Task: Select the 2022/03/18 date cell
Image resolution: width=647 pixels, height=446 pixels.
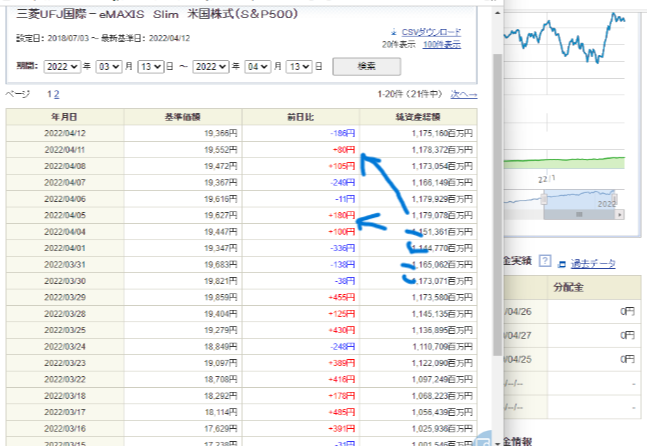Action: point(65,396)
